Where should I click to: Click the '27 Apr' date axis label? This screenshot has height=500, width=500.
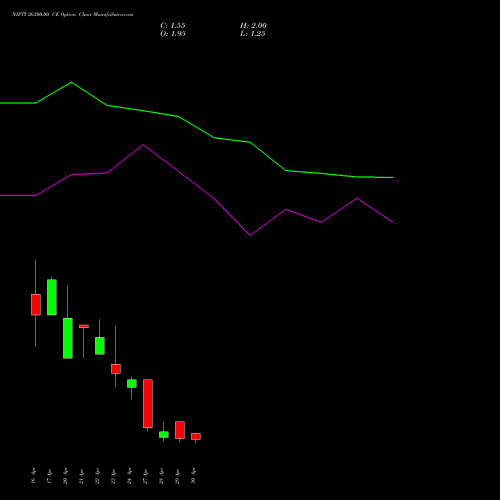coord(145,476)
